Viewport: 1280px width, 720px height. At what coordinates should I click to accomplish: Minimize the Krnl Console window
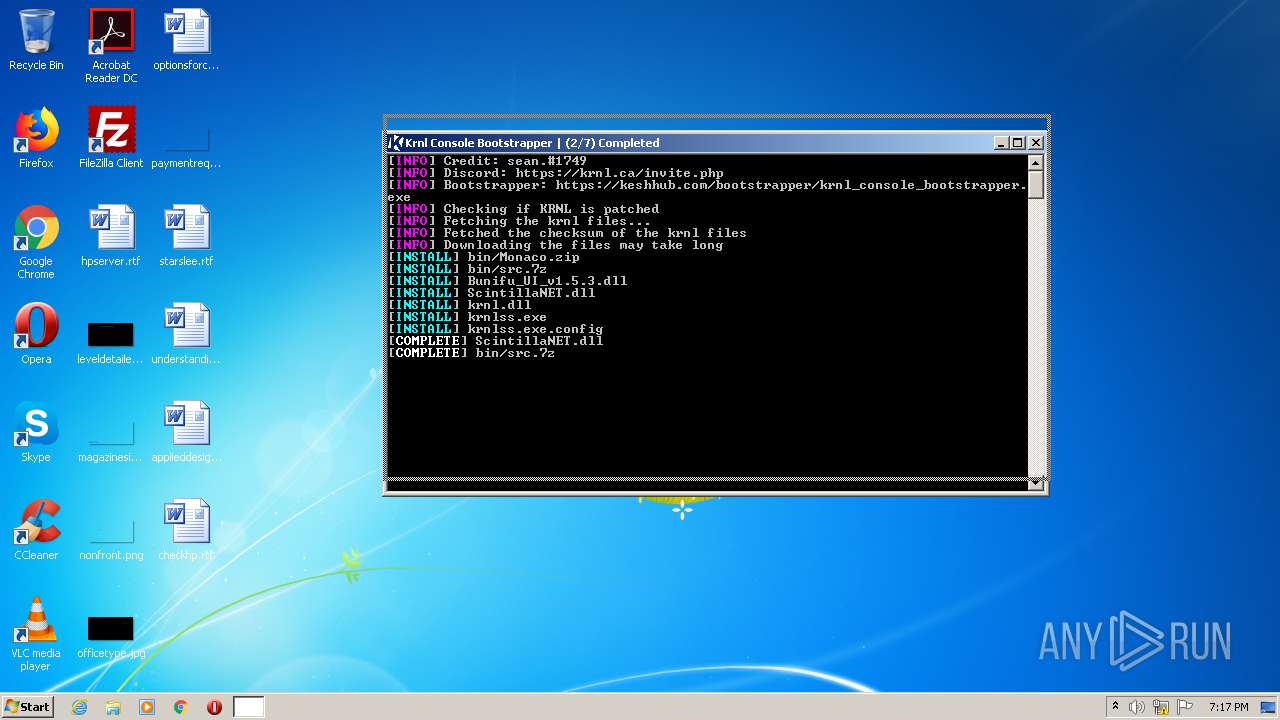(x=1001, y=143)
